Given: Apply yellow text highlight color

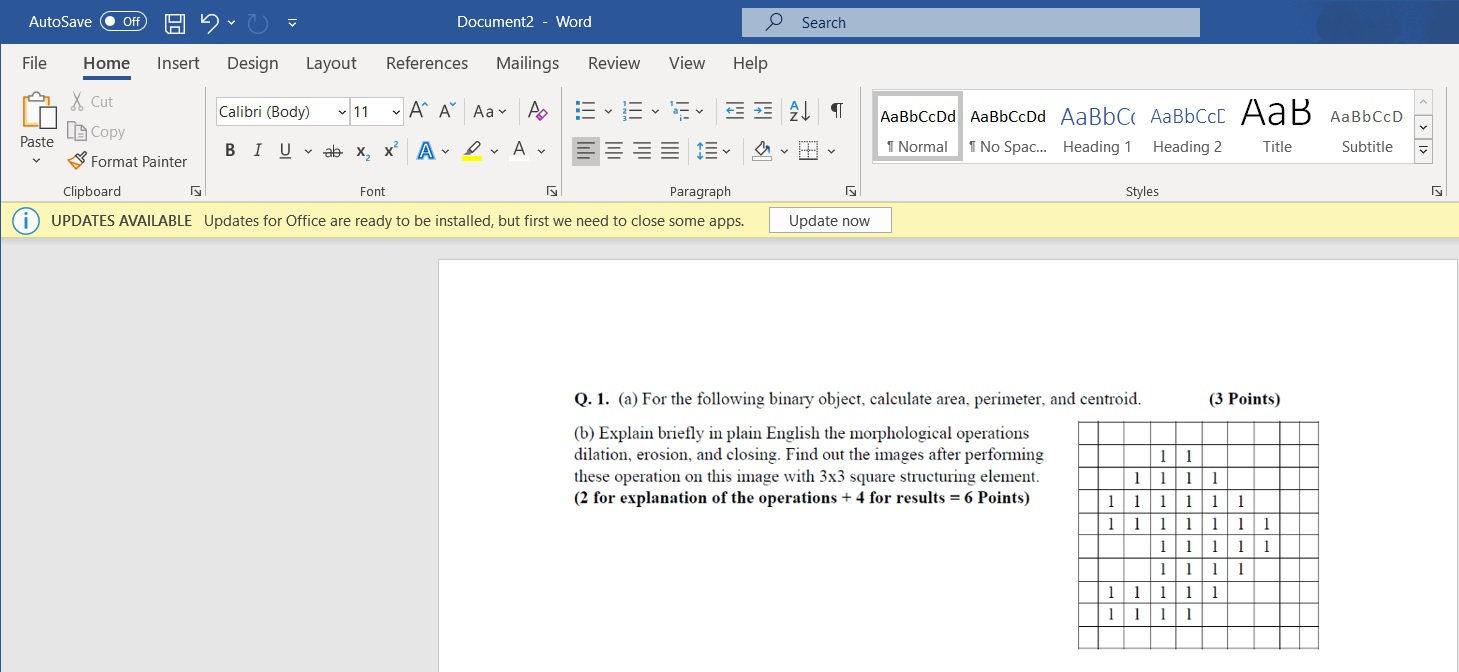Looking at the screenshot, I should point(473,151).
